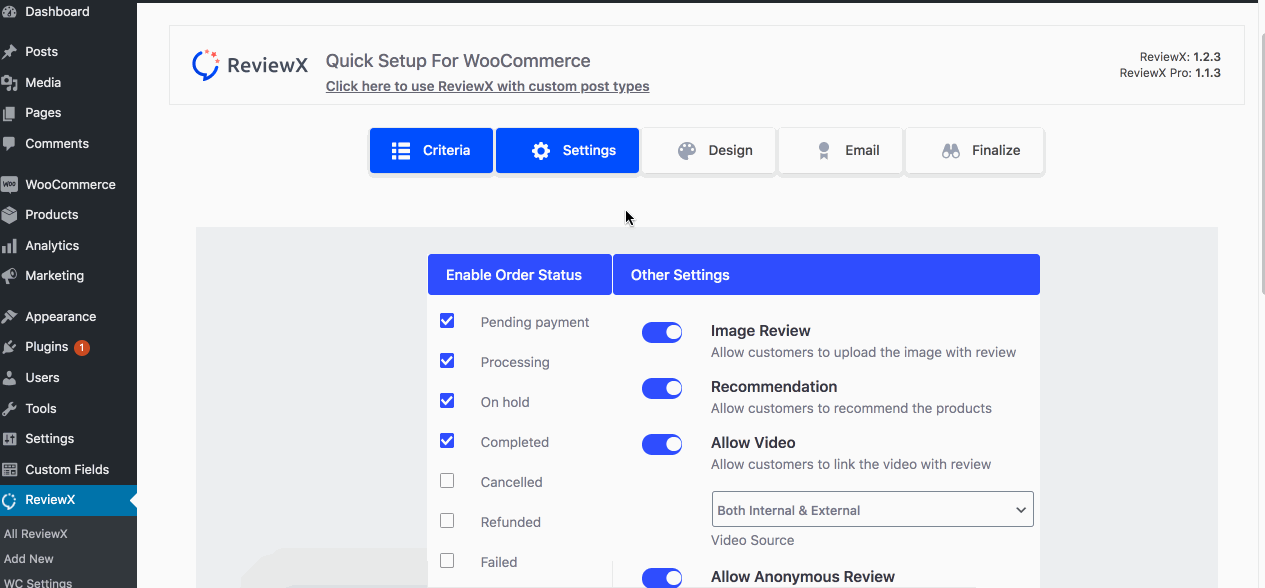
Task: Open the Appearance menu in sidebar
Action: pos(60,317)
